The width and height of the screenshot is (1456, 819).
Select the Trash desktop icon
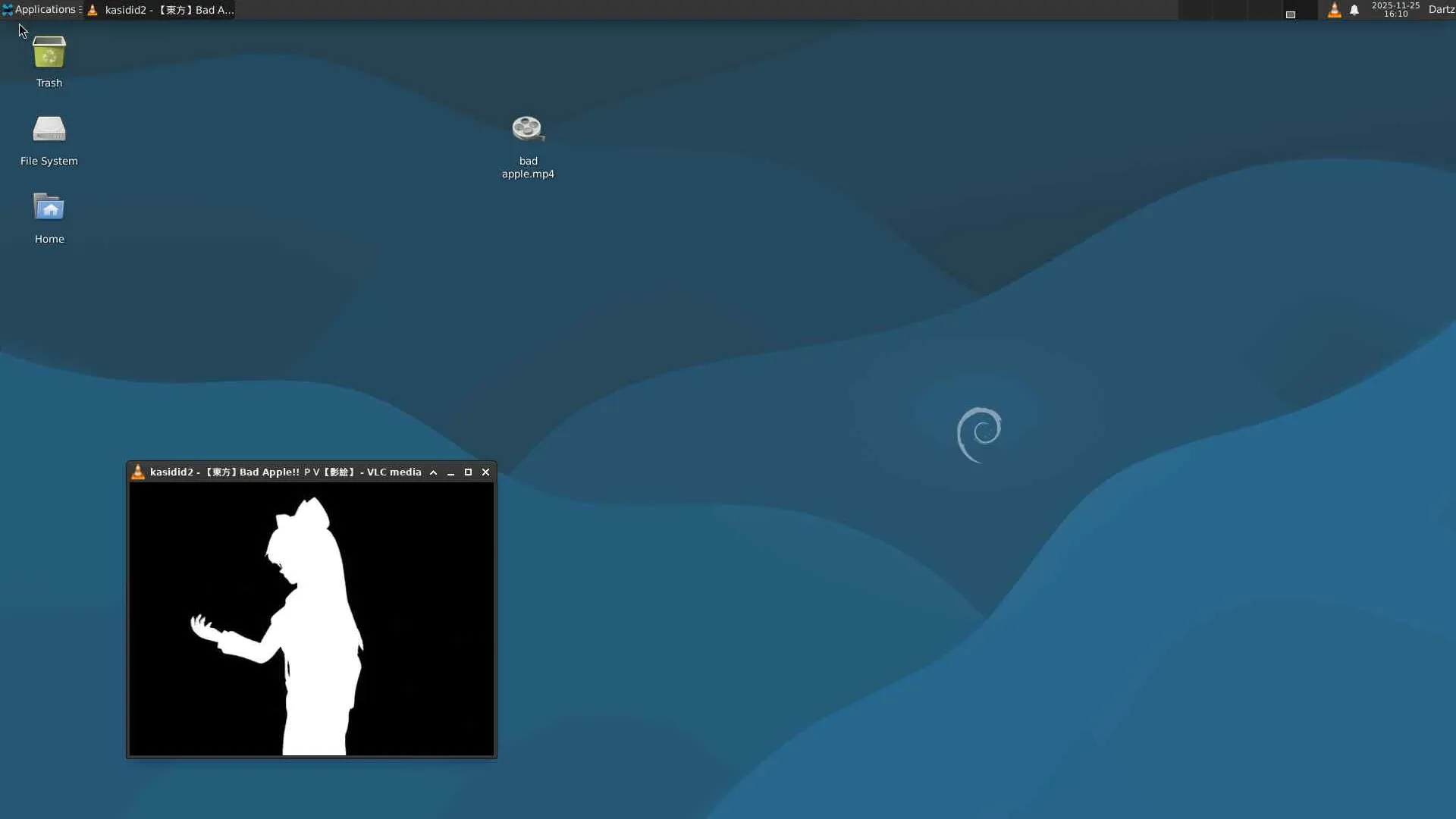pyautogui.click(x=49, y=53)
